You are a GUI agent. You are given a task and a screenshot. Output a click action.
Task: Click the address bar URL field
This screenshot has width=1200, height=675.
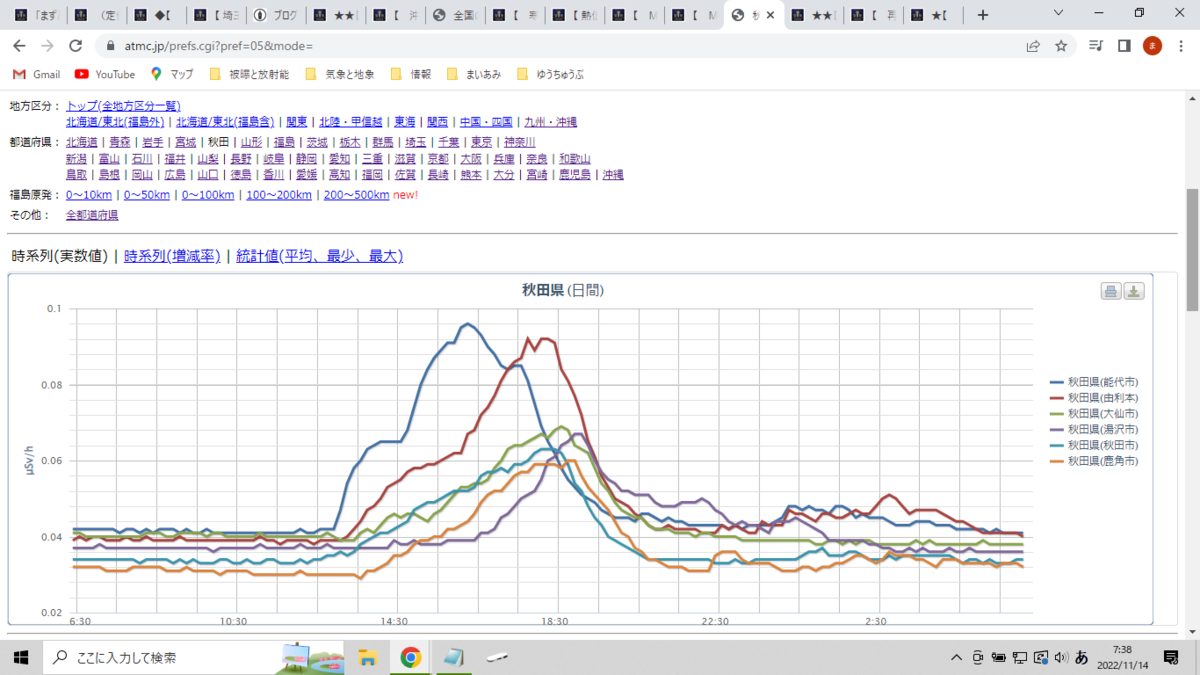pos(560,46)
